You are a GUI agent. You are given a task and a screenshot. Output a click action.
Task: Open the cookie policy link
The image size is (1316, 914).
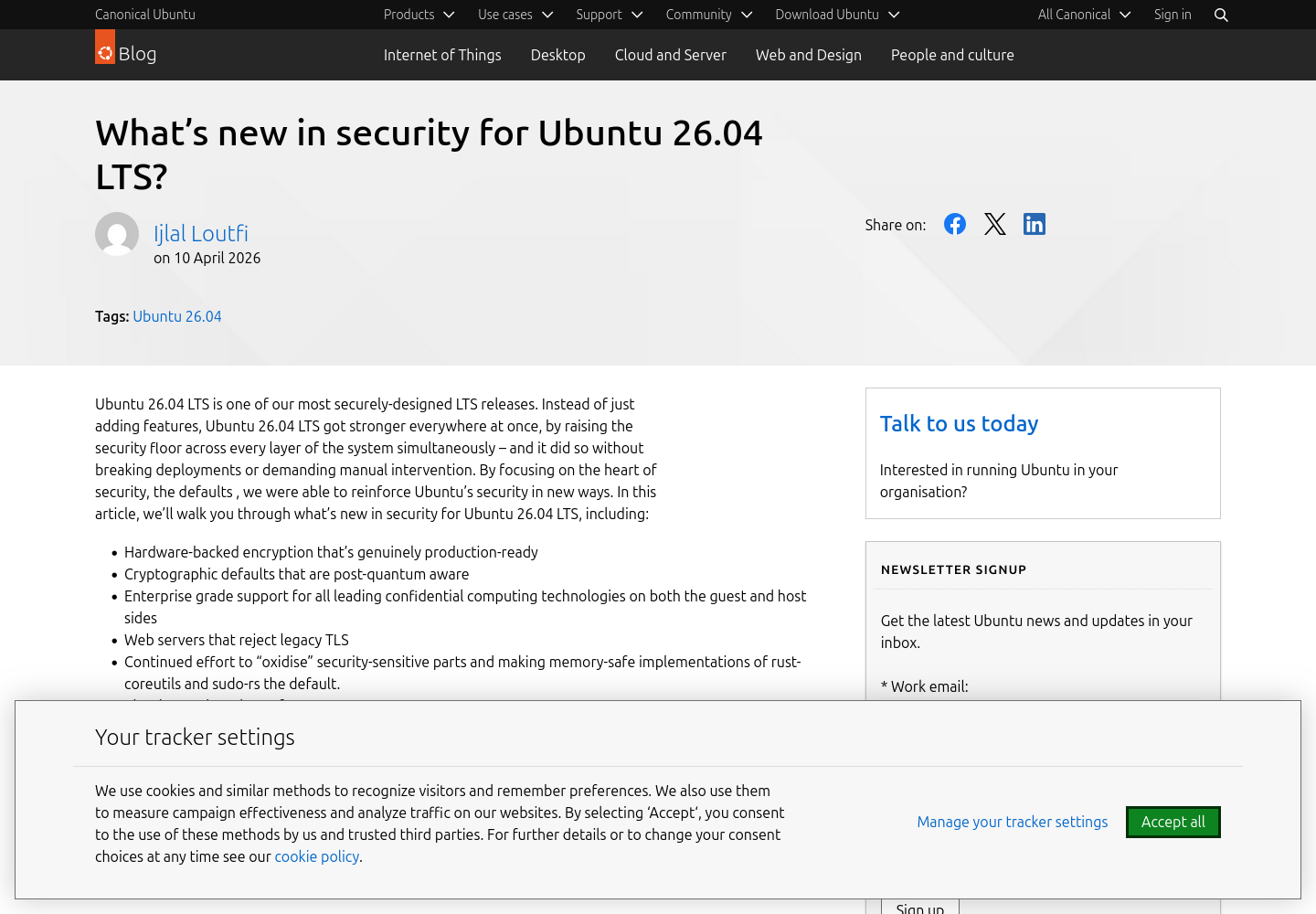tap(317, 856)
